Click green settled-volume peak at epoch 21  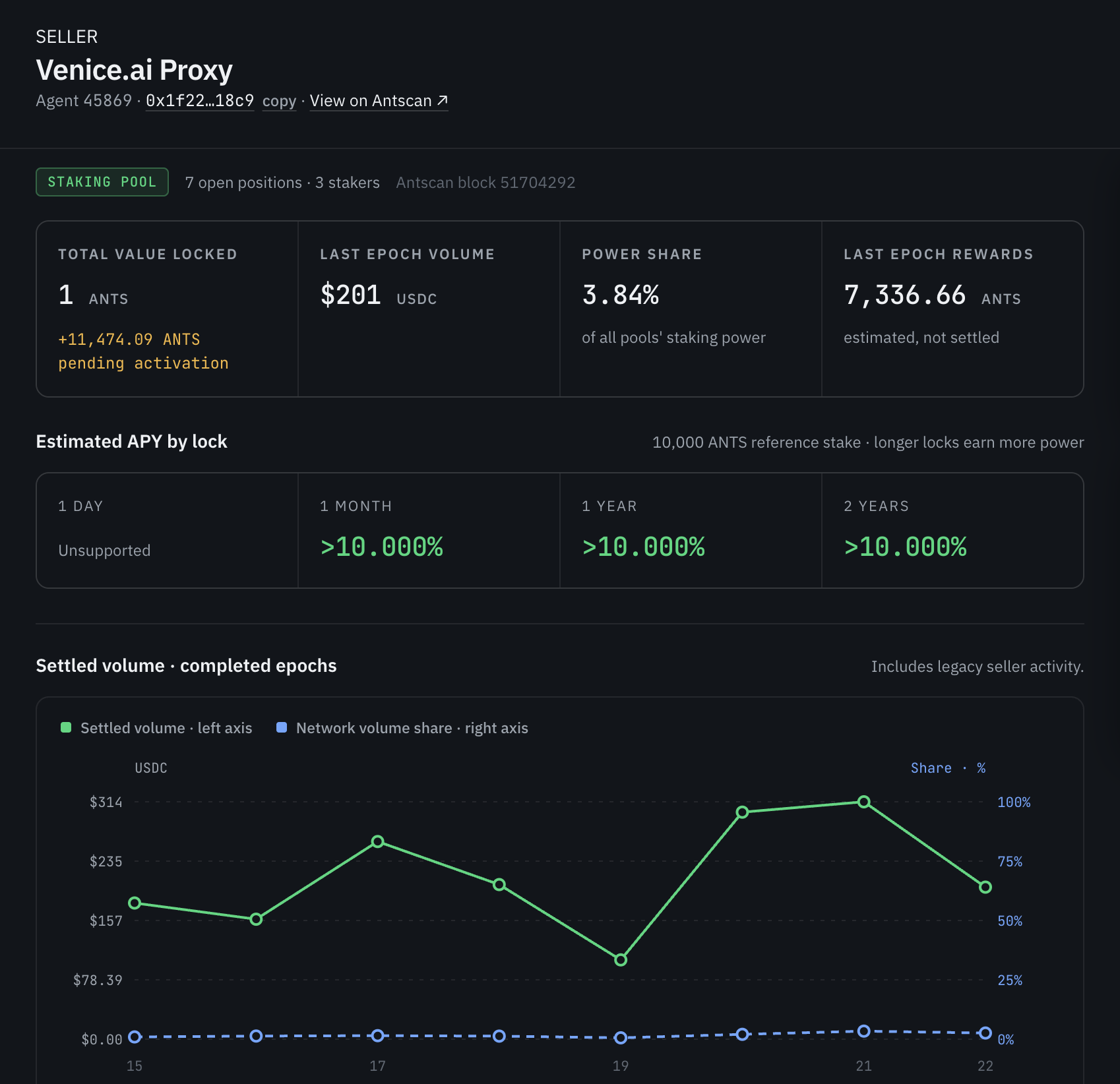click(x=864, y=802)
